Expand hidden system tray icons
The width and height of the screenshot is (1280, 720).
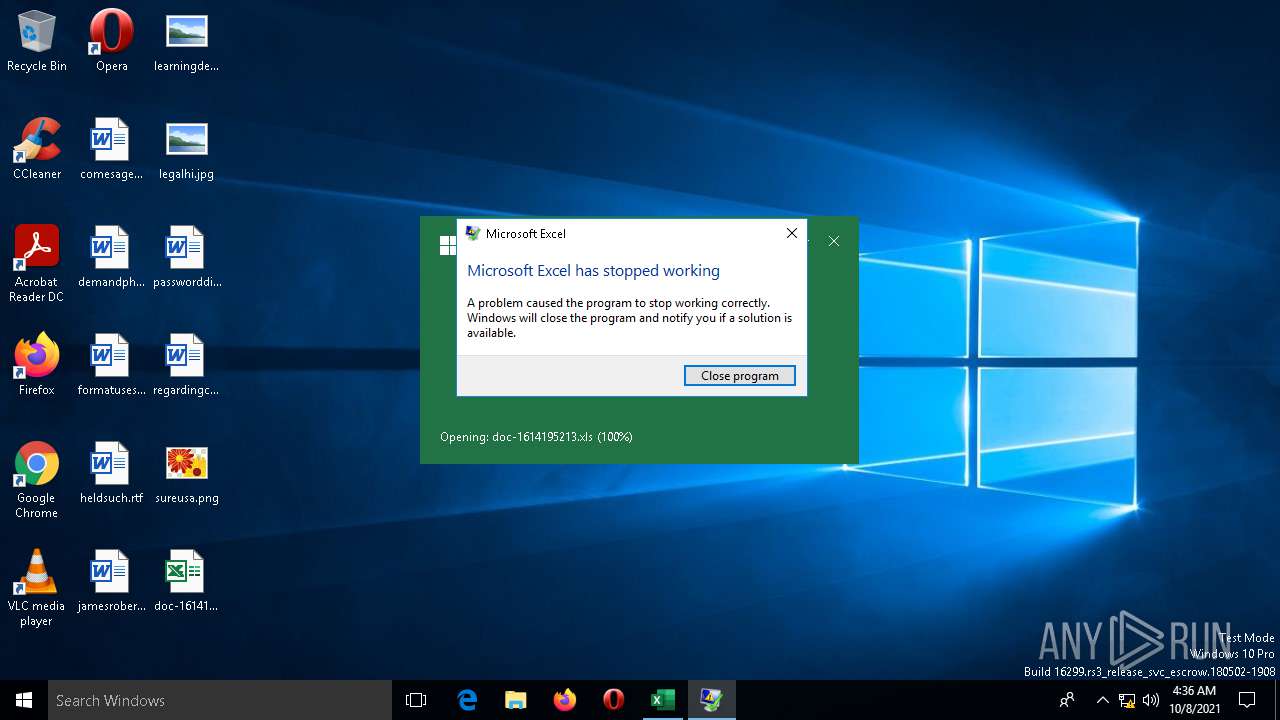tap(1102, 700)
